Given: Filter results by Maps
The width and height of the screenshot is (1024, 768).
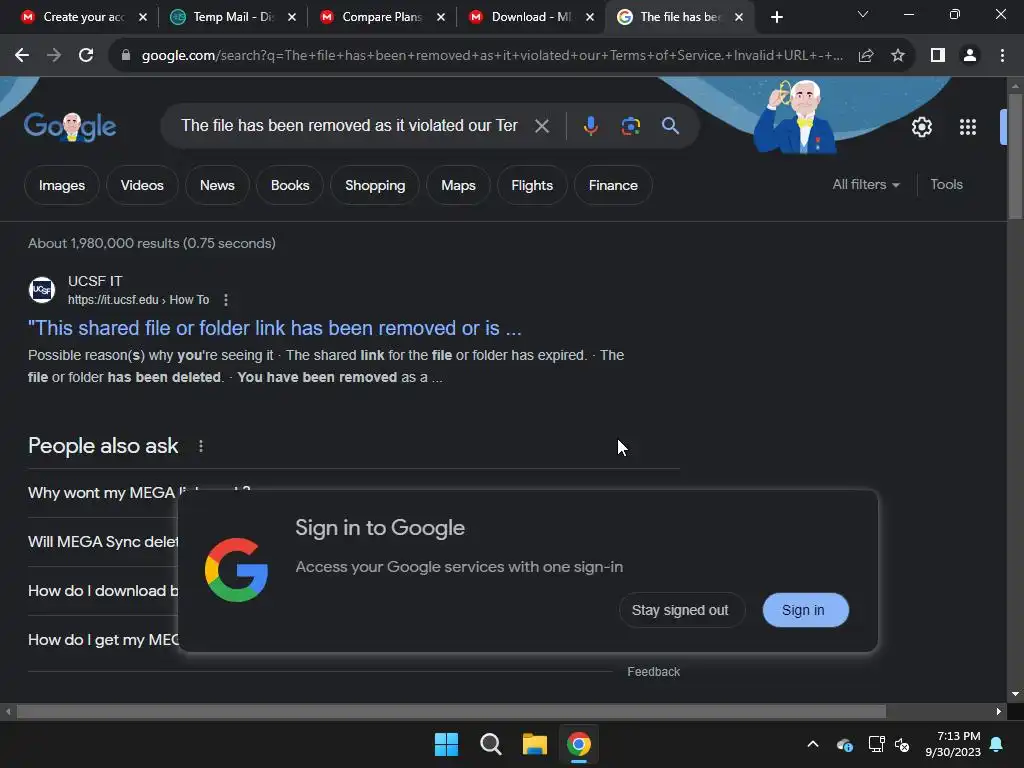Looking at the screenshot, I should click(458, 185).
